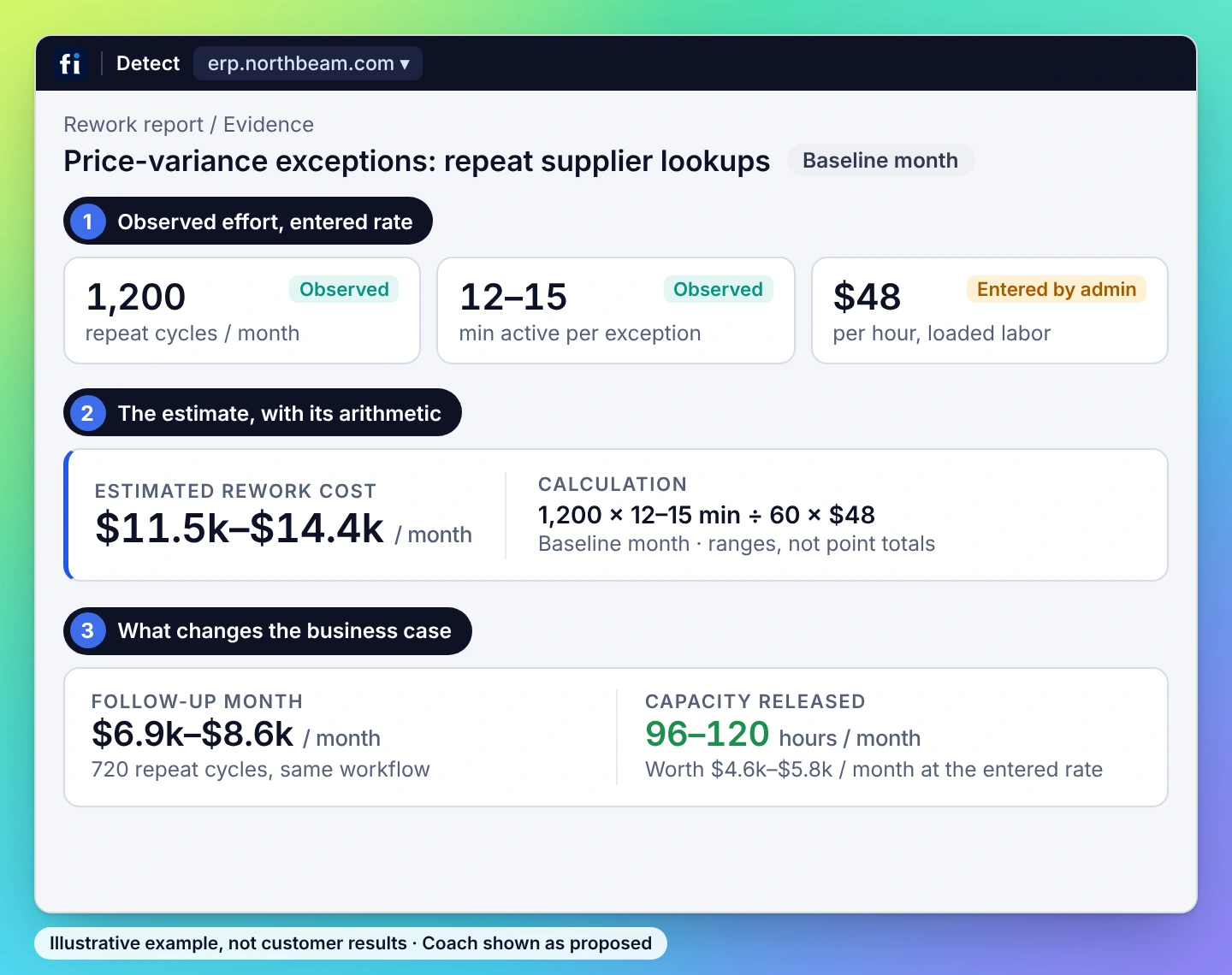1232x975 pixels.
Task: Select step 1 Observed effort, entered rate
Action: pos(248,222)
